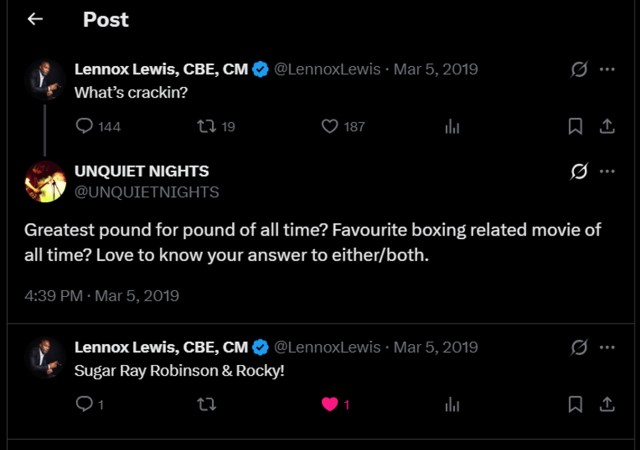This screenshot has width=640, height=450.
Task: Bookmark the "What's crackin?" post
Action: (575, 126)
